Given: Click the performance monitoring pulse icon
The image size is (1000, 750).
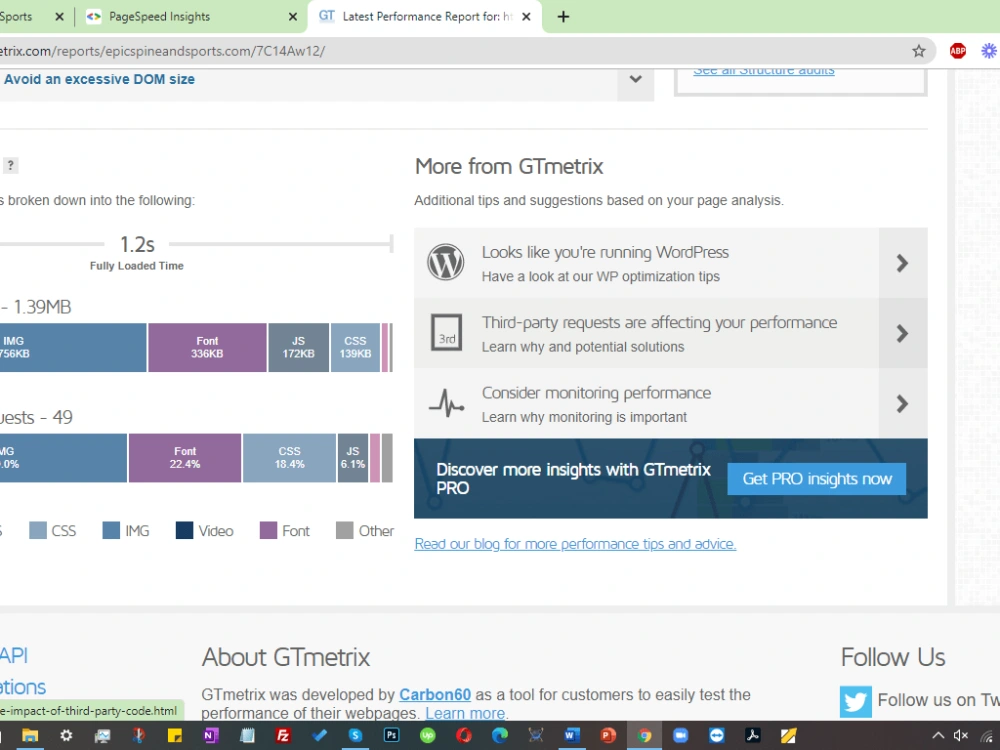Looking at the screenshot, I should (x=446, y=403).
